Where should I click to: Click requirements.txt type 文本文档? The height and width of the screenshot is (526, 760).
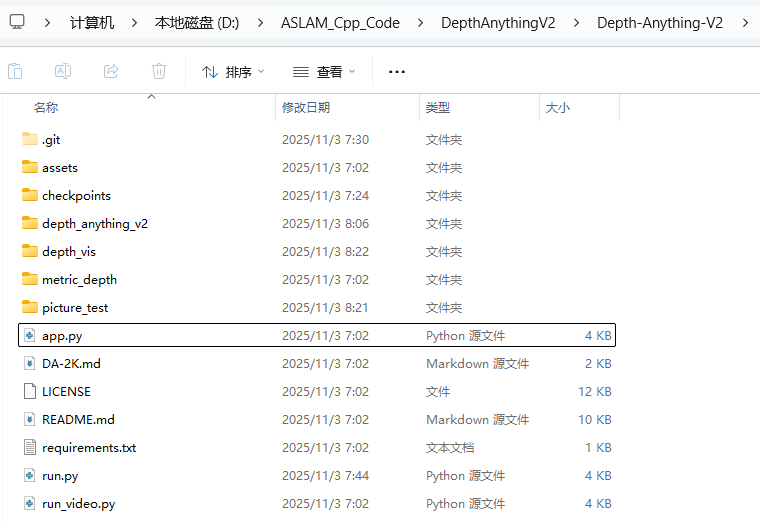450,447
